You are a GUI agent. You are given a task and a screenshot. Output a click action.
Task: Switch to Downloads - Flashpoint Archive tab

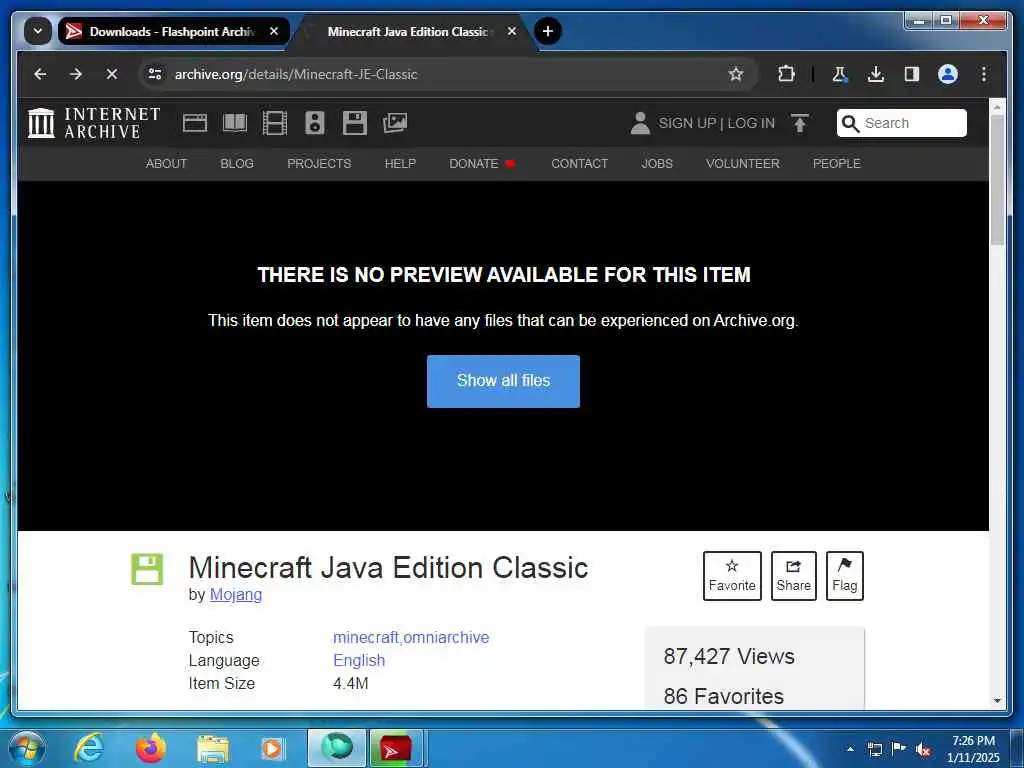pyautogui.click(x=174, y=31)
